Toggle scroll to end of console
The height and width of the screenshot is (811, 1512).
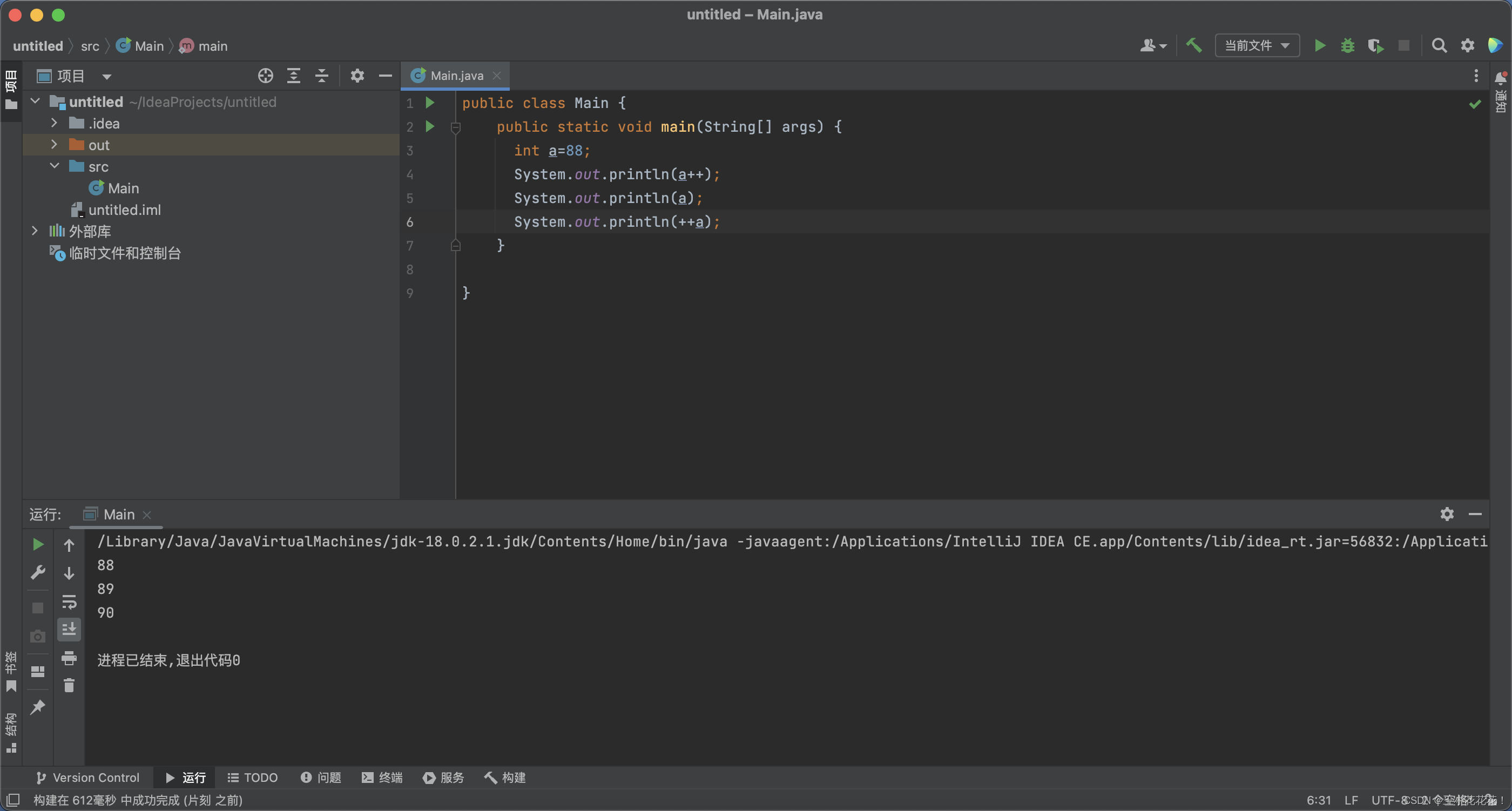tap(69, 629)
